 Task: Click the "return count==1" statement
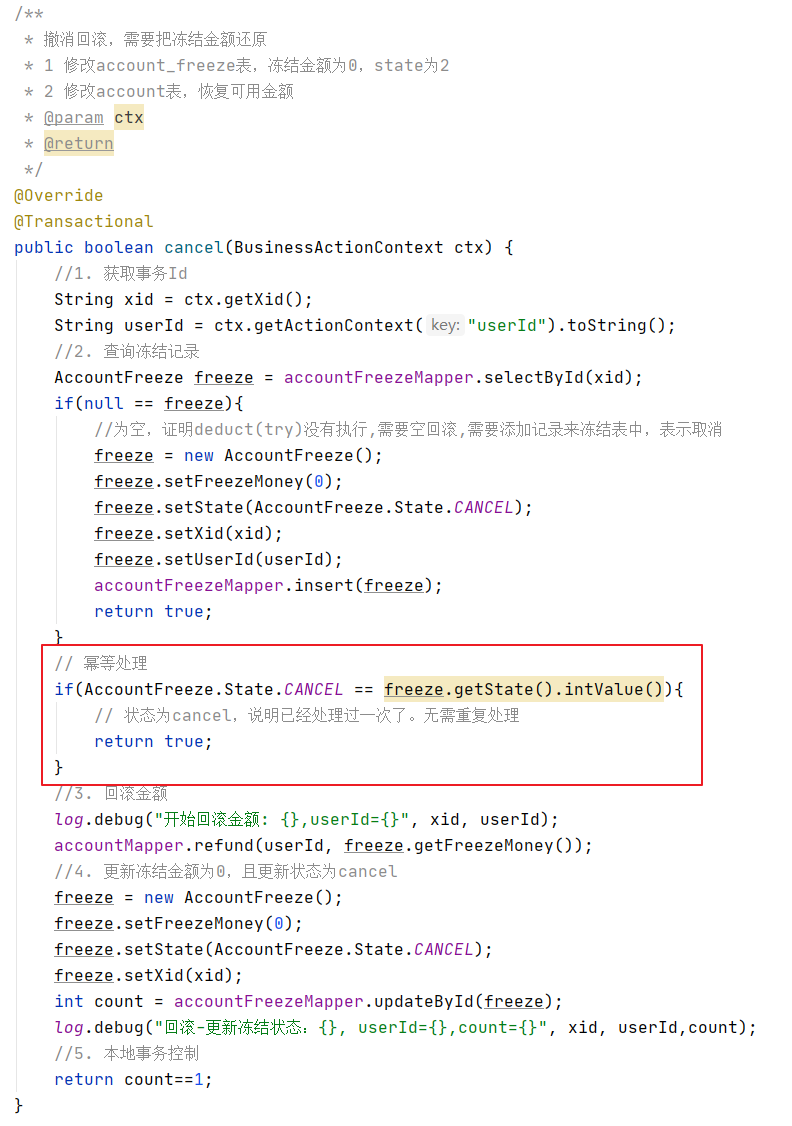[133, 1079]
